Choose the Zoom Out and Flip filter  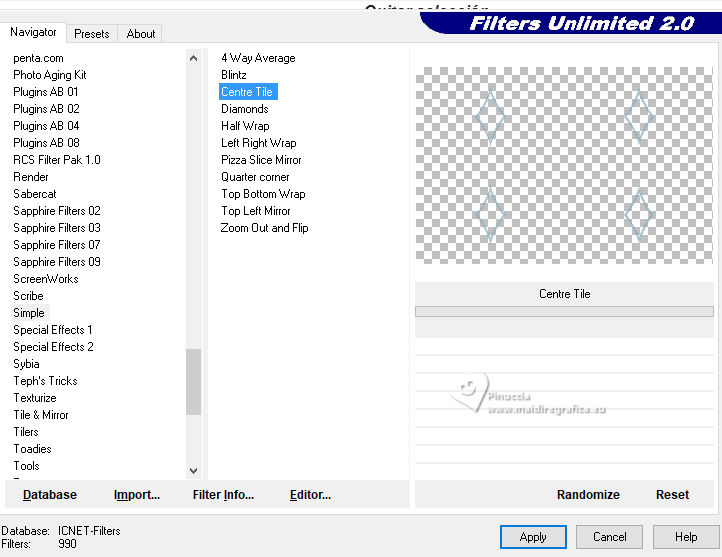click(x=264, y=228)
